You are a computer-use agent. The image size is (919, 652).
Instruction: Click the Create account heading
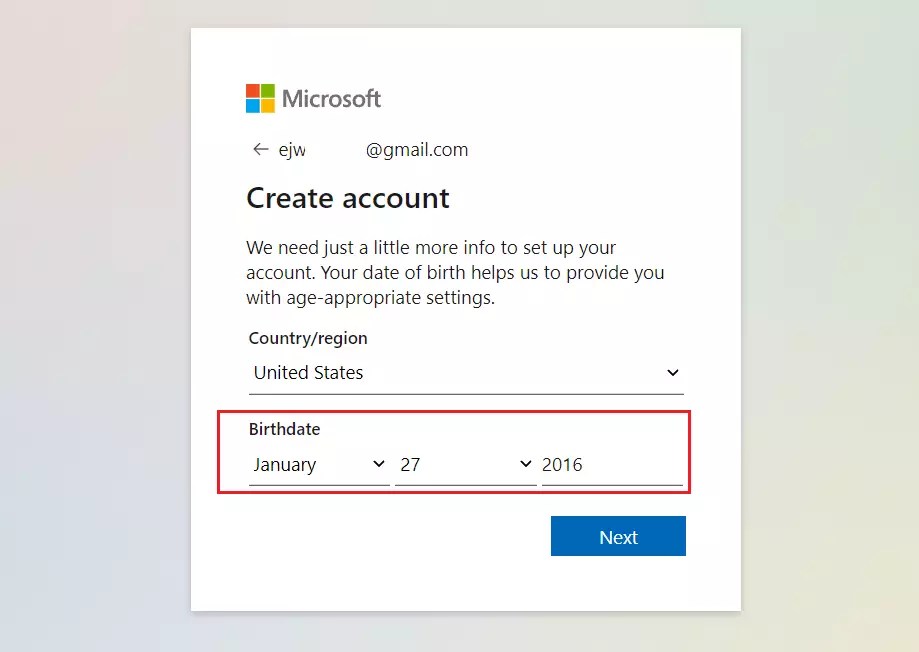pos(348,198)
